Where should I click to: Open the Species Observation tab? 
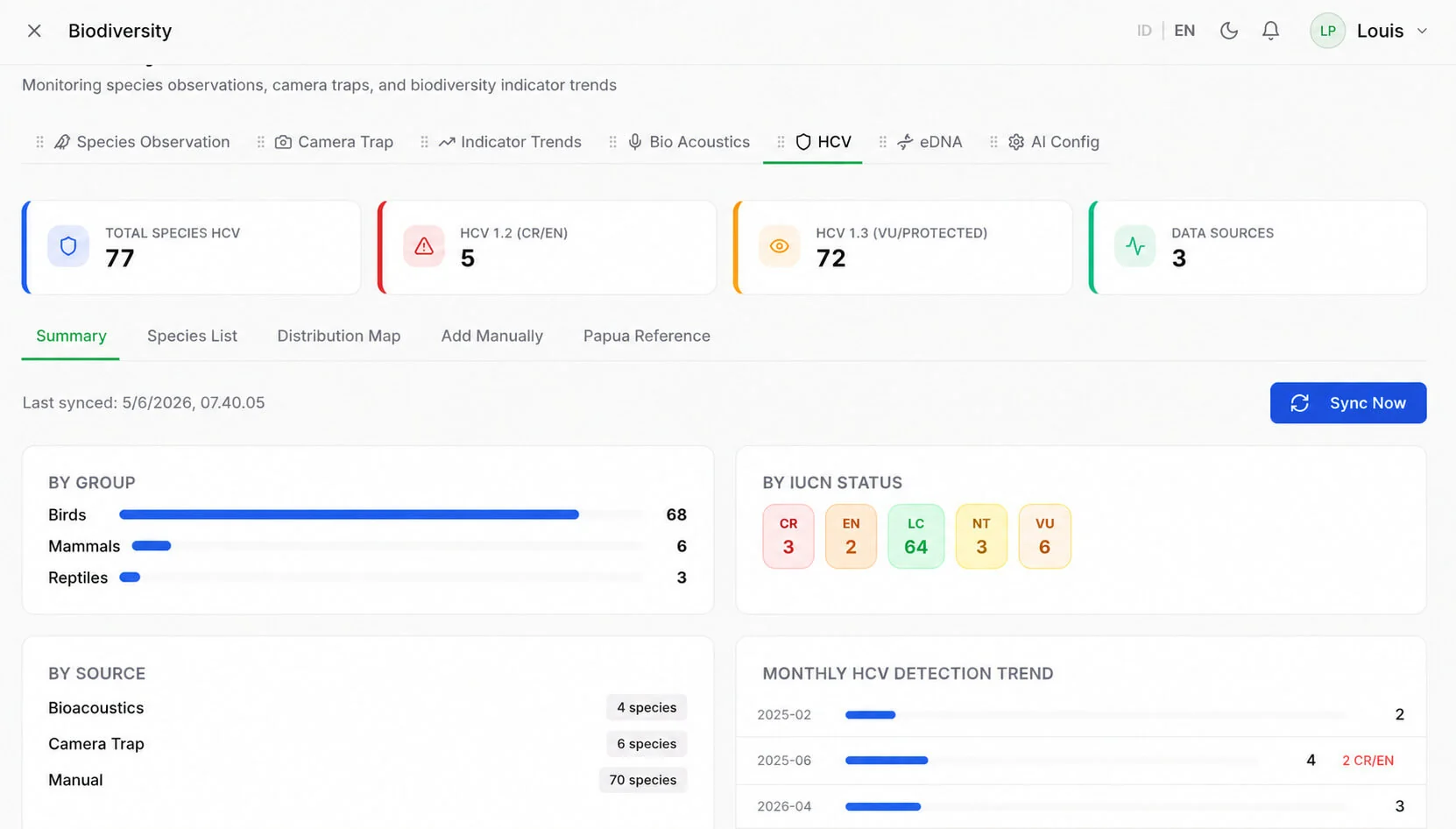(x=142, y=142)
